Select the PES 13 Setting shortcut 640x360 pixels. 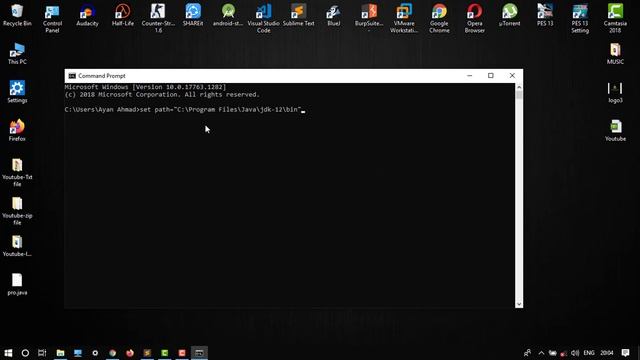[580, 19]
